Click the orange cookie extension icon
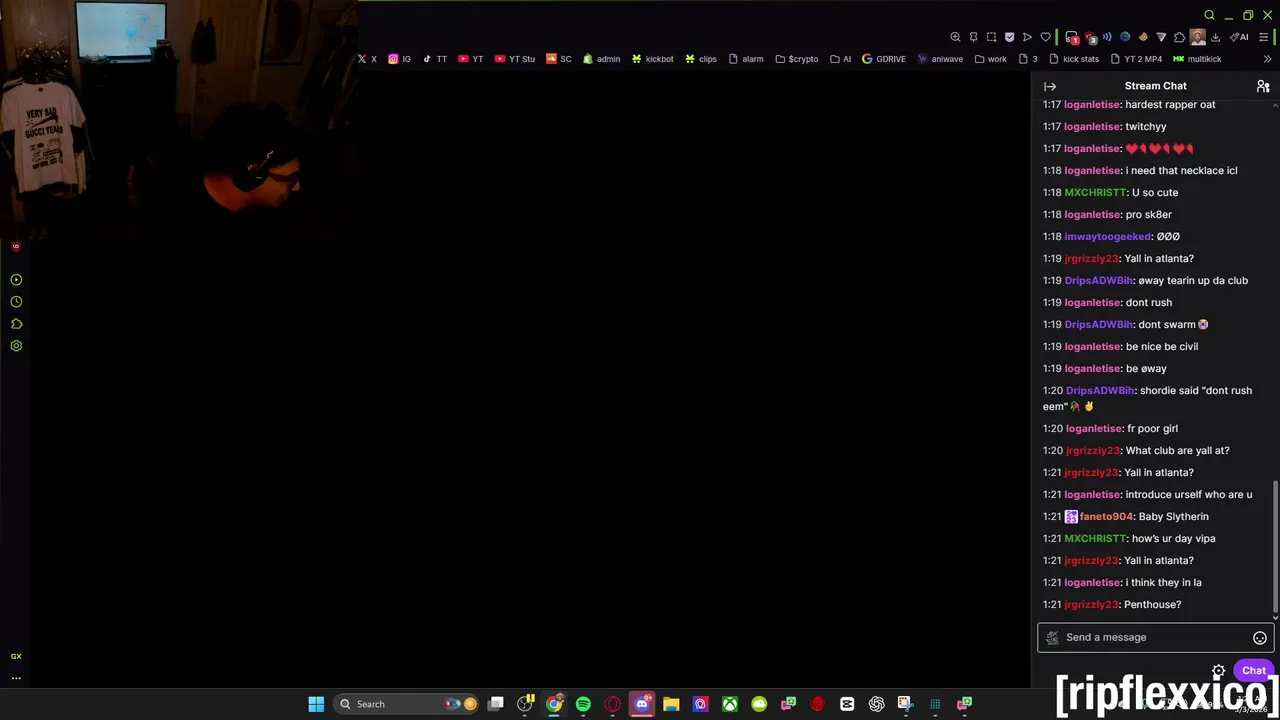 [x=1143, y=37]
